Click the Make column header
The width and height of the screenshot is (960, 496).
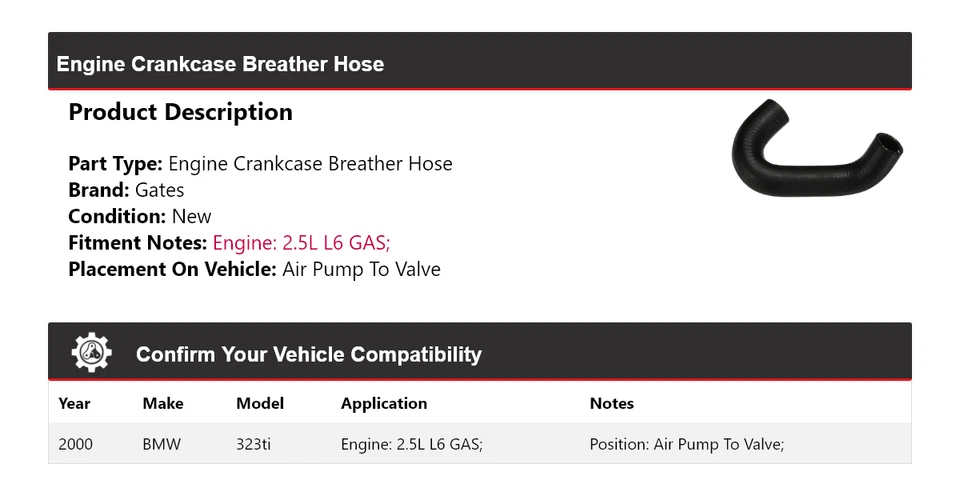(163, 404)
